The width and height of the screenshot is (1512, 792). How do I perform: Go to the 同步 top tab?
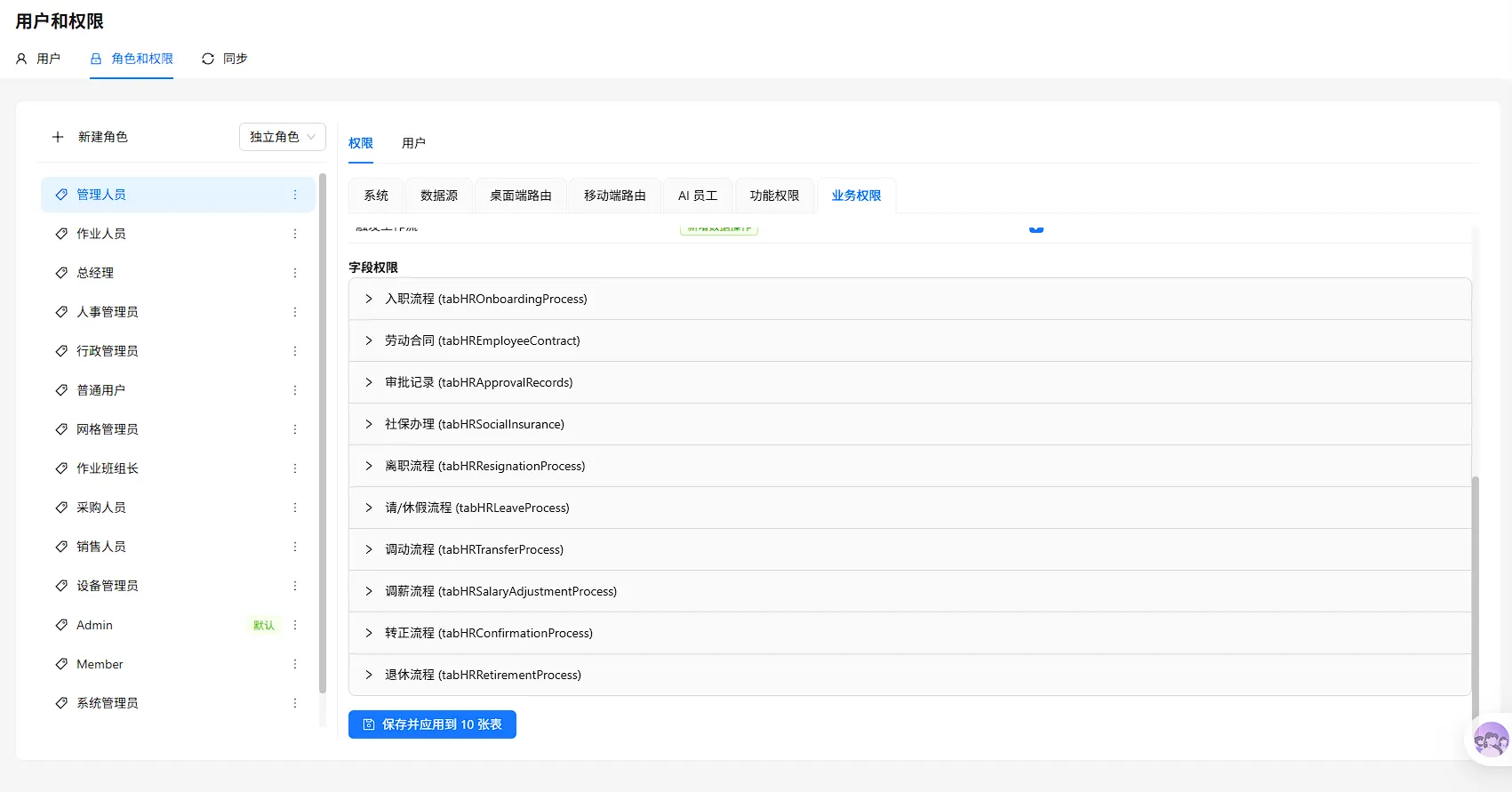225,59
